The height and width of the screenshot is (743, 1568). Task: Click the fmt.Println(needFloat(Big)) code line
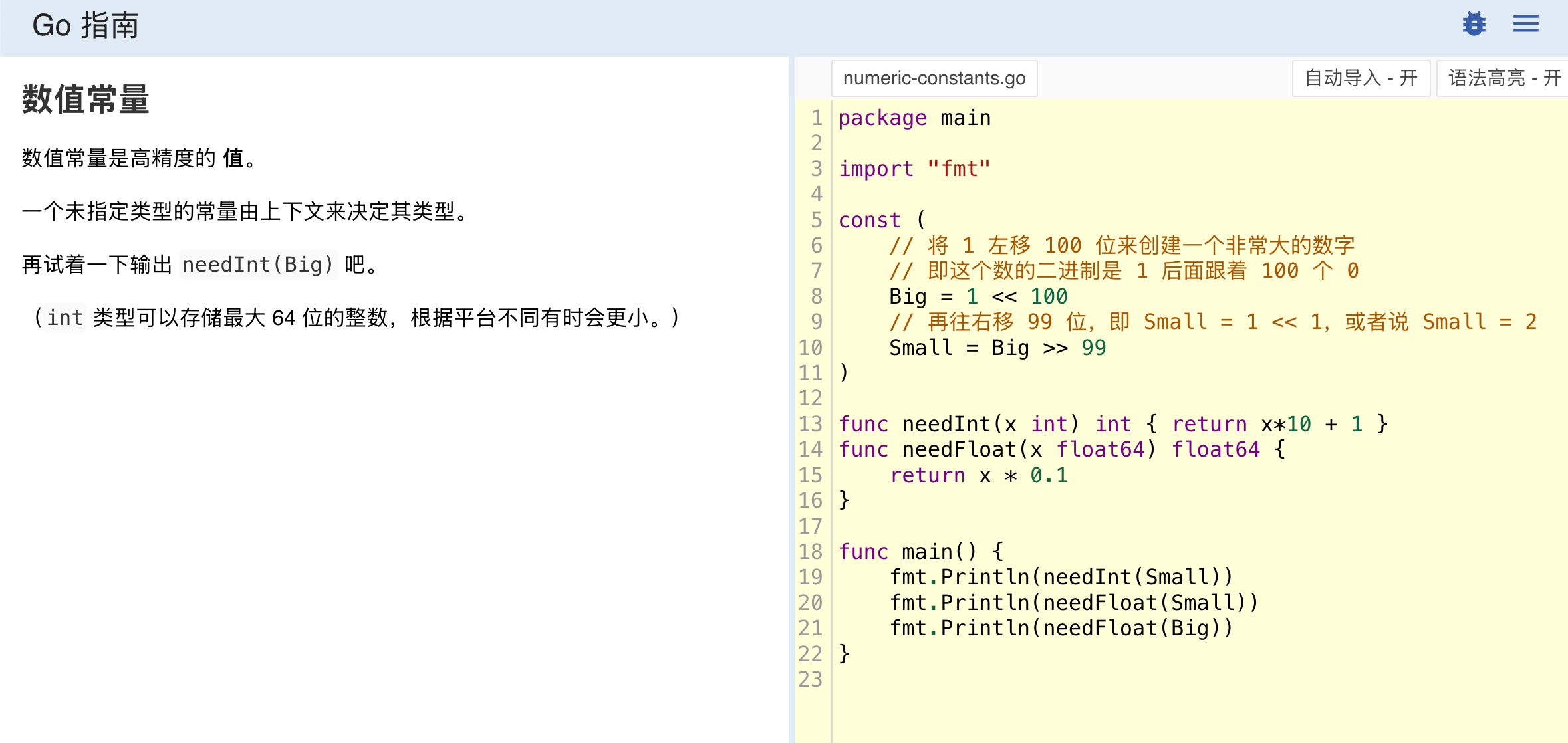pos(1061,628)
